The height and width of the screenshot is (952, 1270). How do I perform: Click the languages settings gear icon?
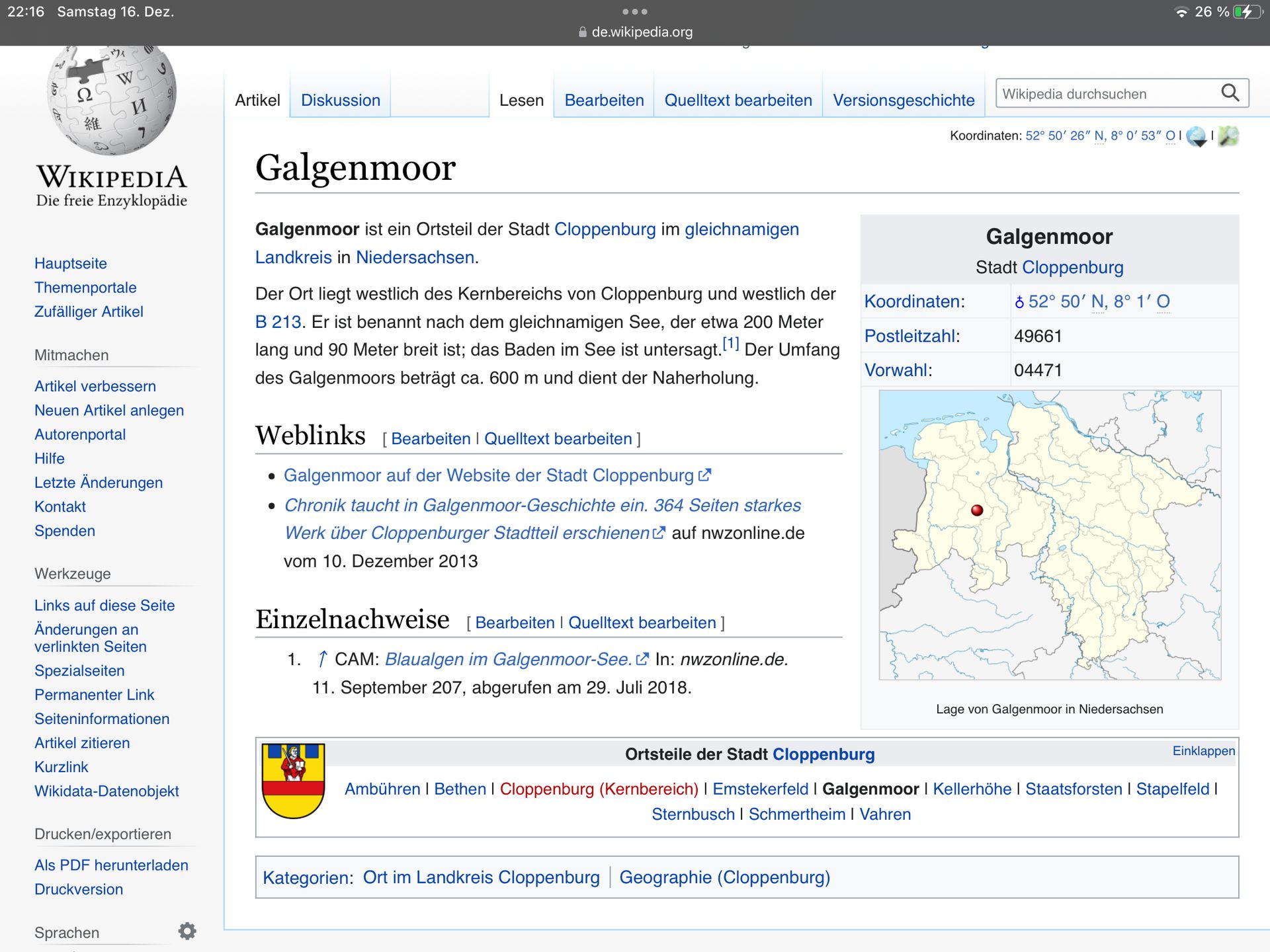click(x=187, y=931)
